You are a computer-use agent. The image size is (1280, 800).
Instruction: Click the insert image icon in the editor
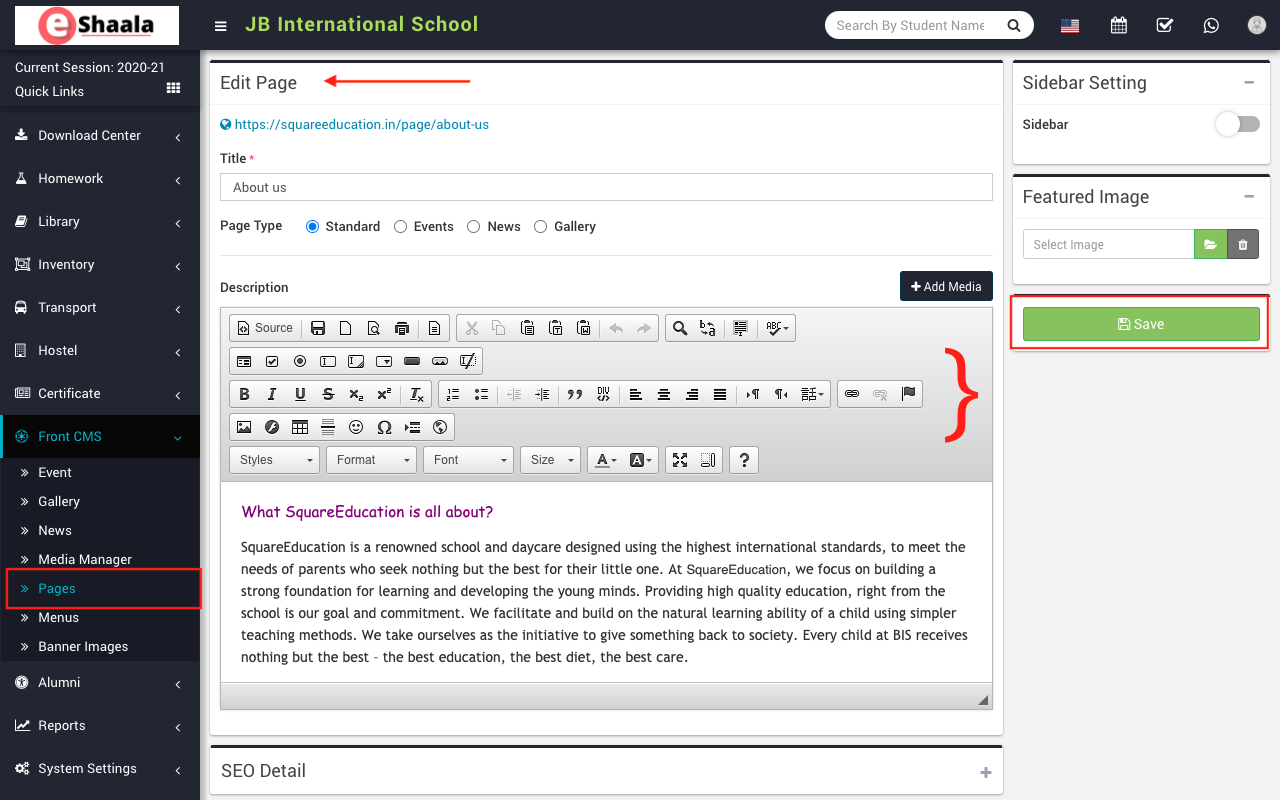tap(244, 427)
